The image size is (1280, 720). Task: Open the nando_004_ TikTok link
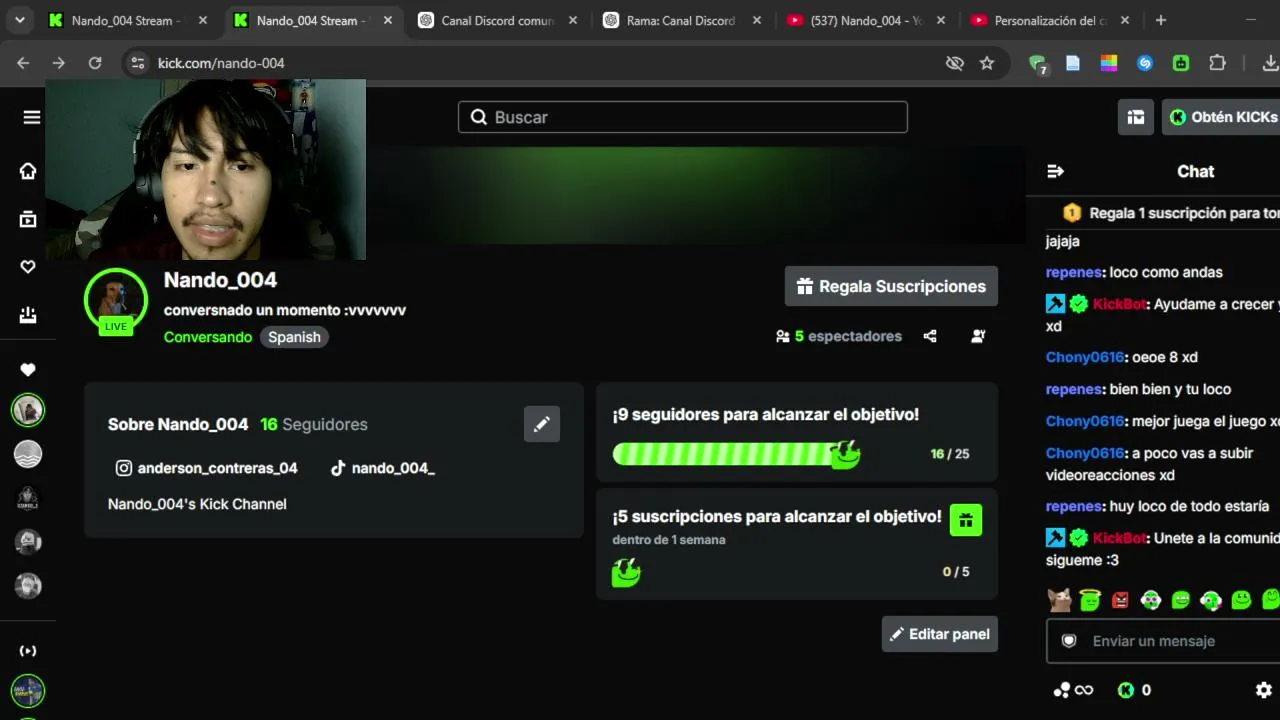[383, 468]
